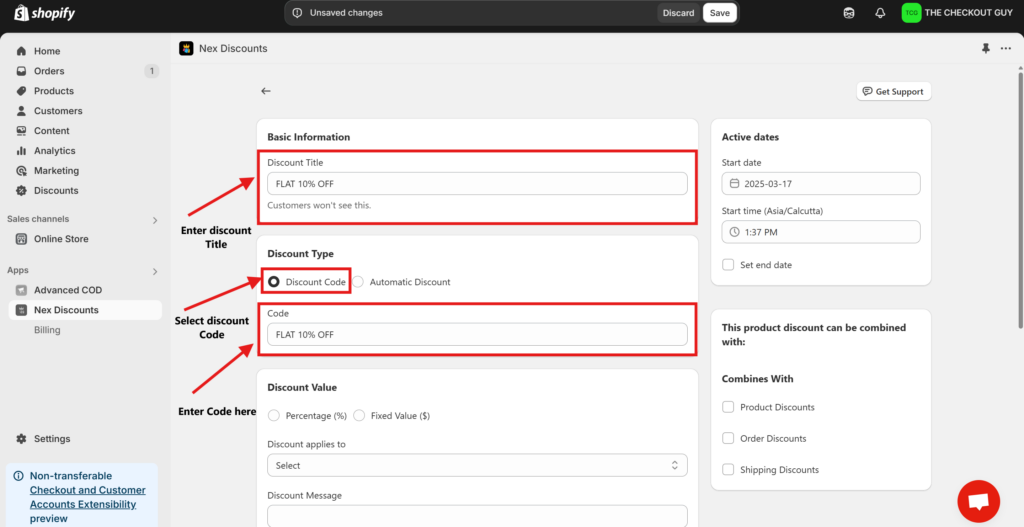
Task: Click the "Combines With" heading
Action: pos(758,379)
